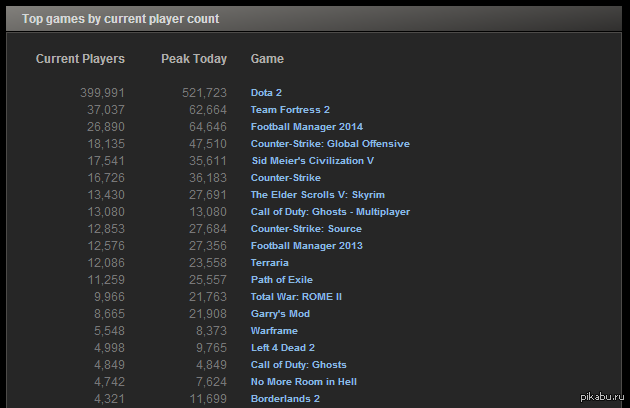This screenshot has height=408, width=630.
Task: Click current players value 4,998
Action: pyautogui.click(x=109, y=348)
